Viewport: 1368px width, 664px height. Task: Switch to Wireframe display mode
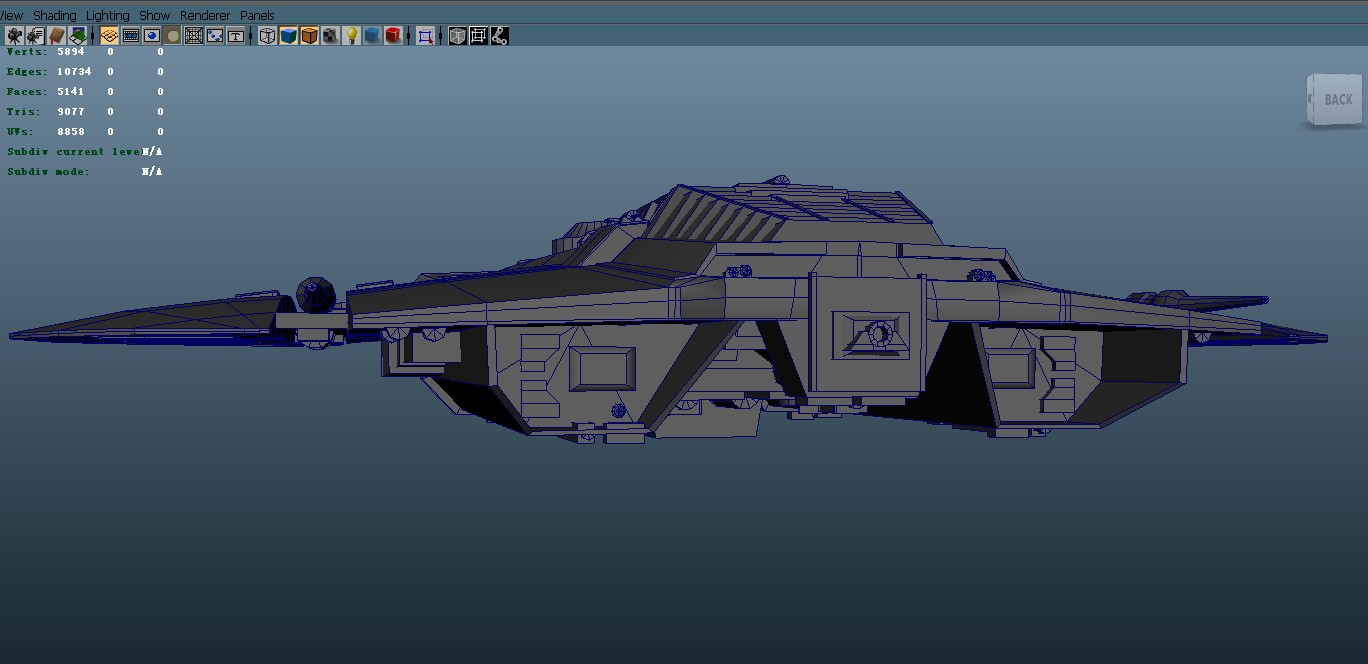point(268,36)
